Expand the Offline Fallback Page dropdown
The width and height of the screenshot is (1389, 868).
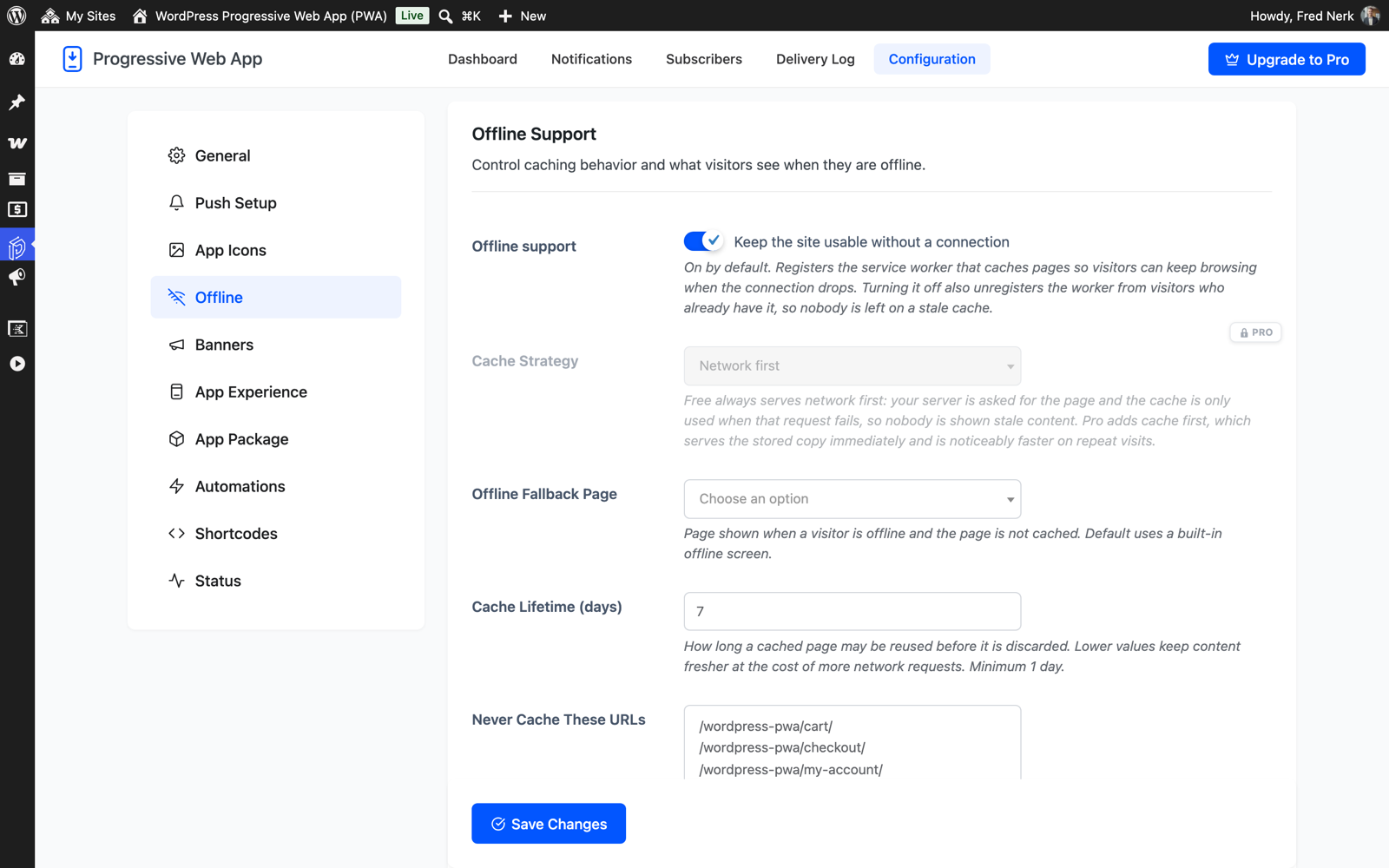pyautogui.click(x=852, y=499)
